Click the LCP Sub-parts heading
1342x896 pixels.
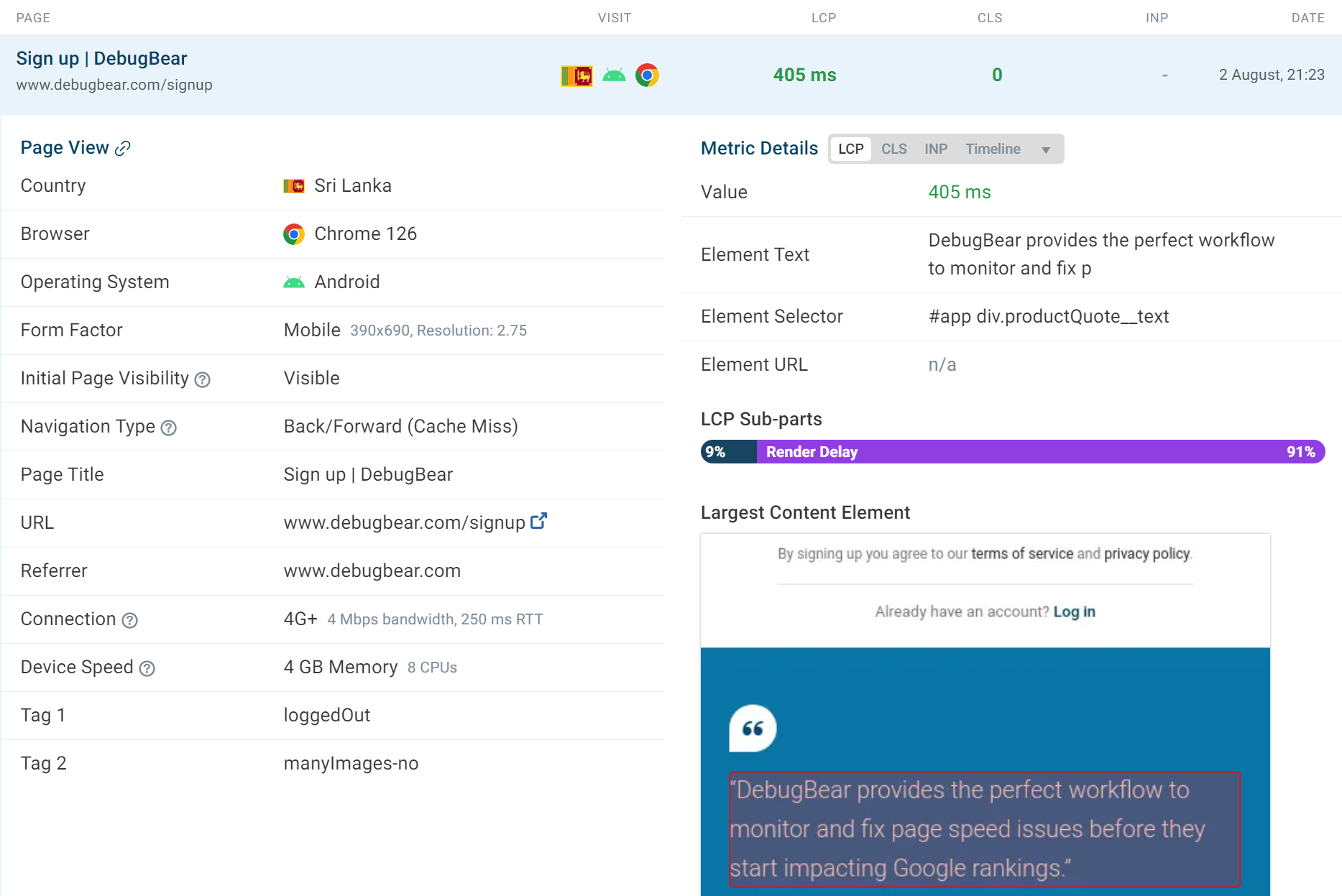761,419
